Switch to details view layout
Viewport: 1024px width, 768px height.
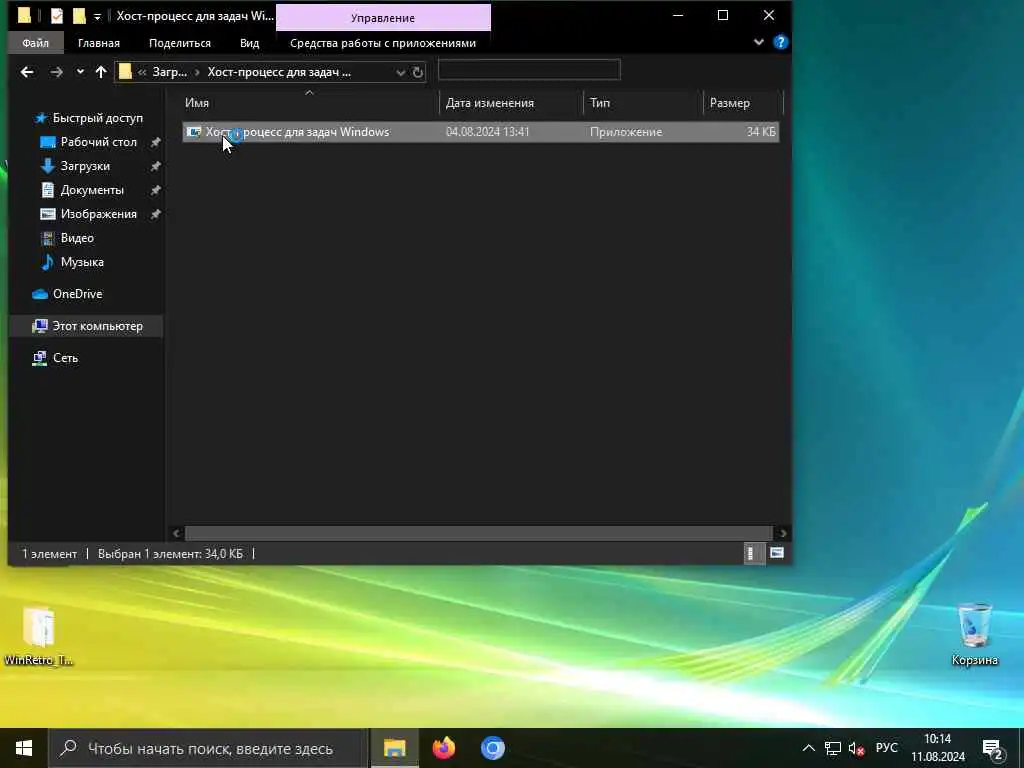[x=753, y=554]
